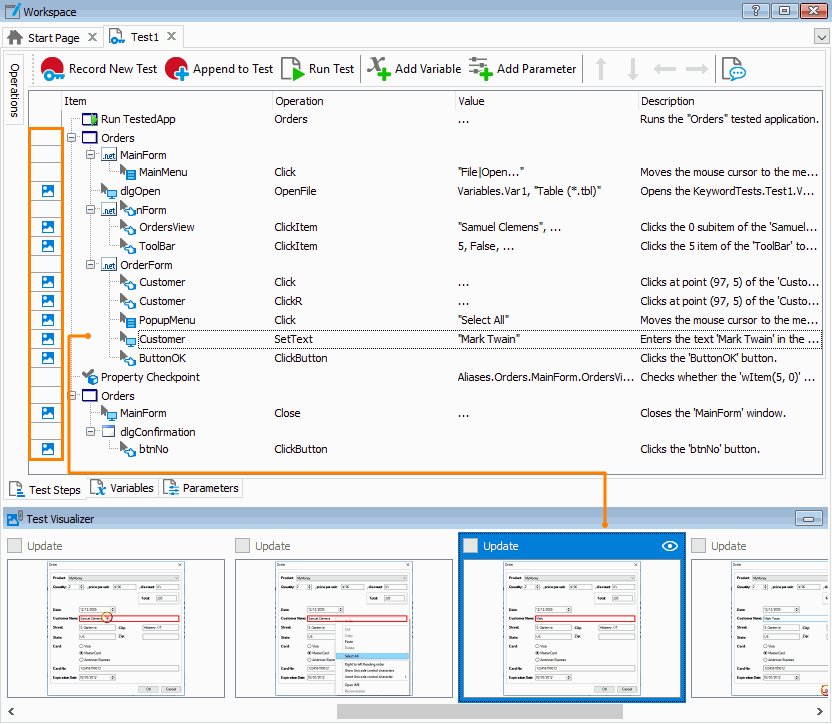Click the Run TestedApp row icon
Image resolution: width=832 pixels, height=724 pixels.
tap(90, 119)
